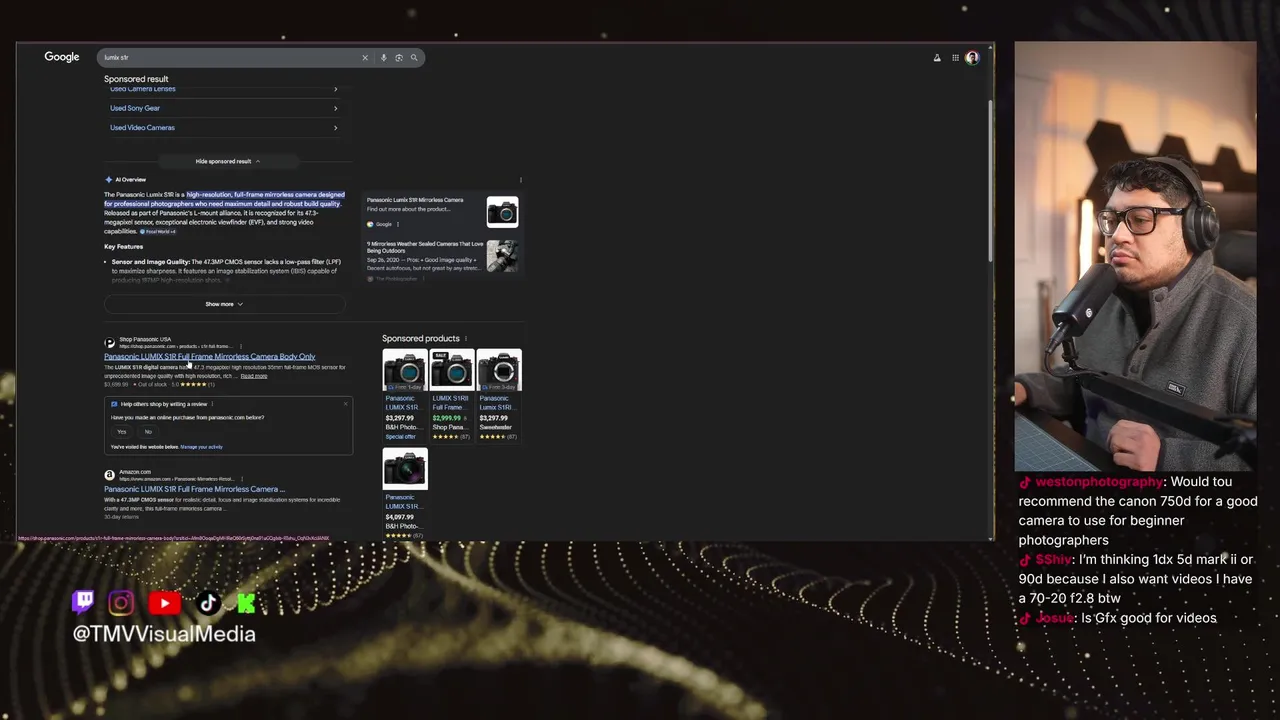Dismiss the write-a-review card
This screenshot has height=720, width=1280.
346,404
